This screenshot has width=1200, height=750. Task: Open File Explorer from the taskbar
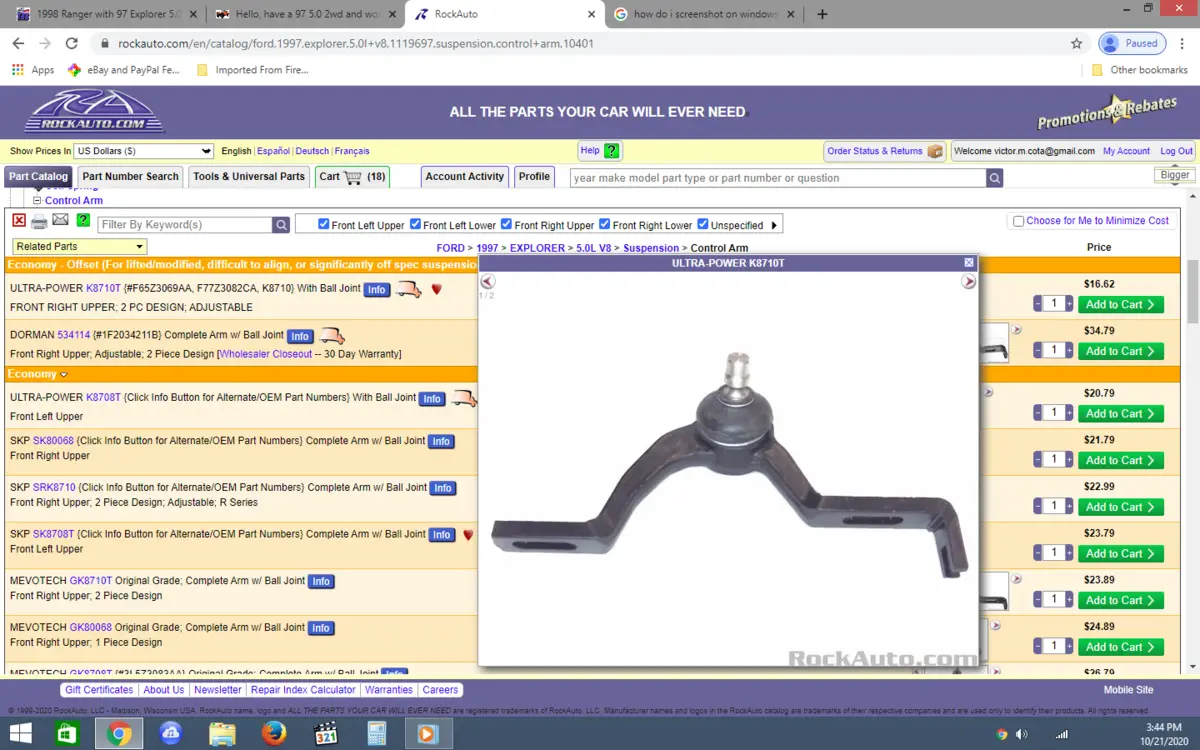pos(222,734)
